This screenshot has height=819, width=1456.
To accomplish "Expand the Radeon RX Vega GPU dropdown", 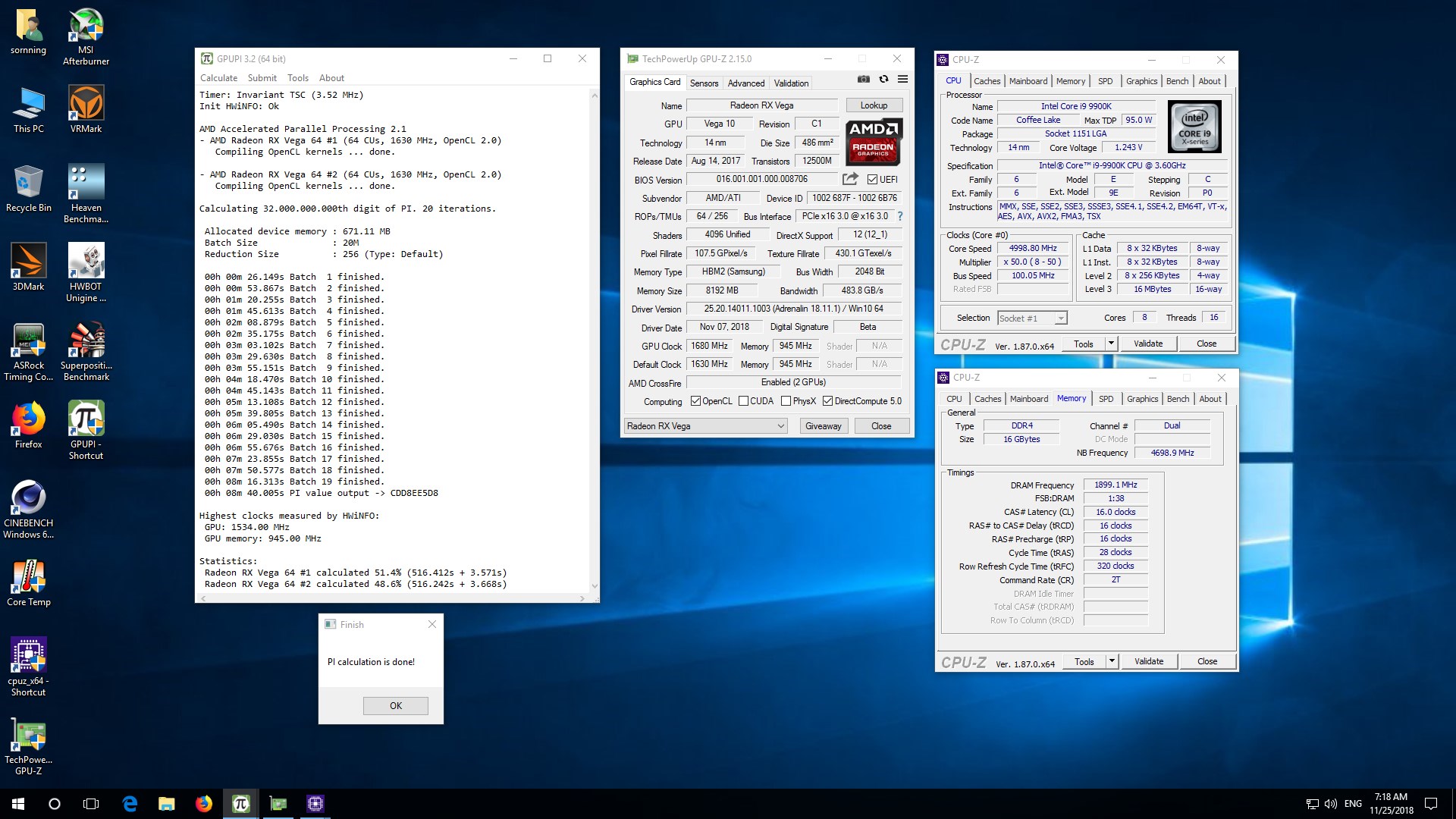I will click(706, 426).
